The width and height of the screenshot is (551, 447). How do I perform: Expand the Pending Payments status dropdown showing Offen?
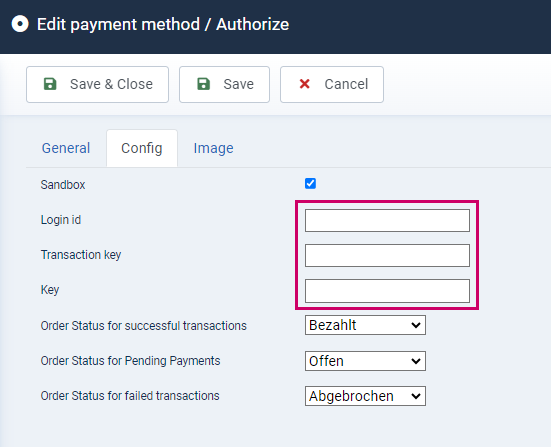tap(365, 361)
